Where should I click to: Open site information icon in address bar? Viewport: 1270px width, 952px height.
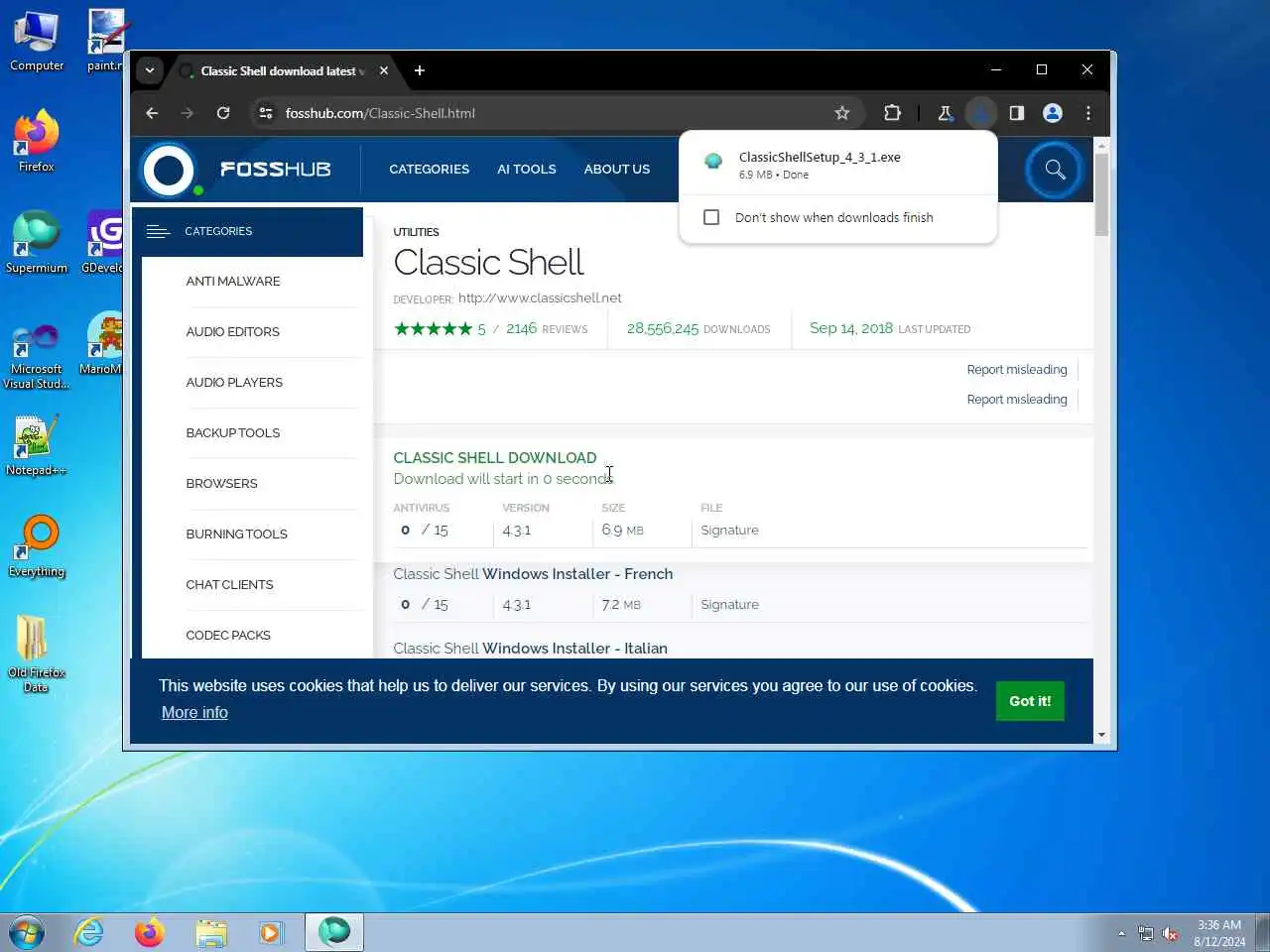click(x=266, y=113)
